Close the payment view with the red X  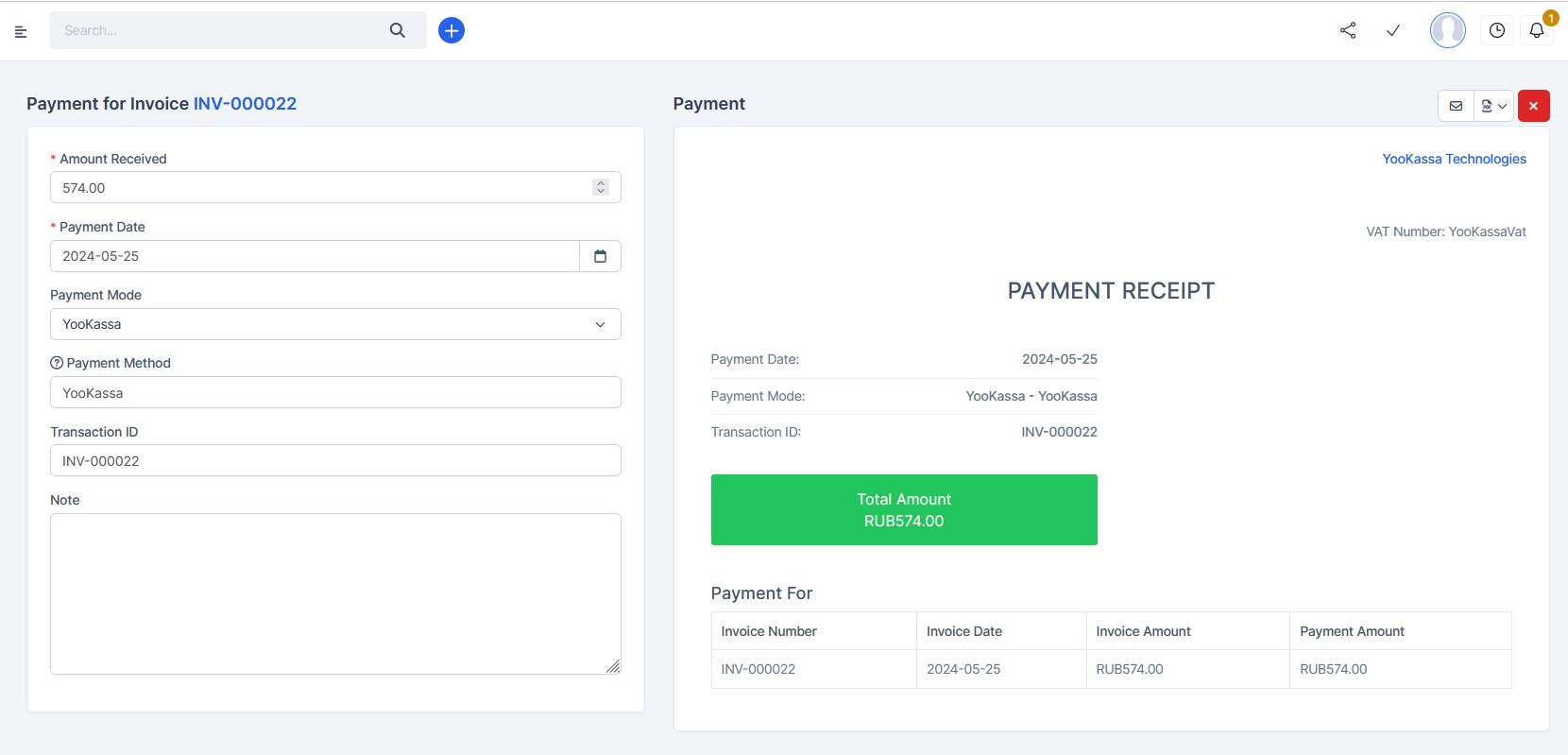click(x=1533, y=105)
